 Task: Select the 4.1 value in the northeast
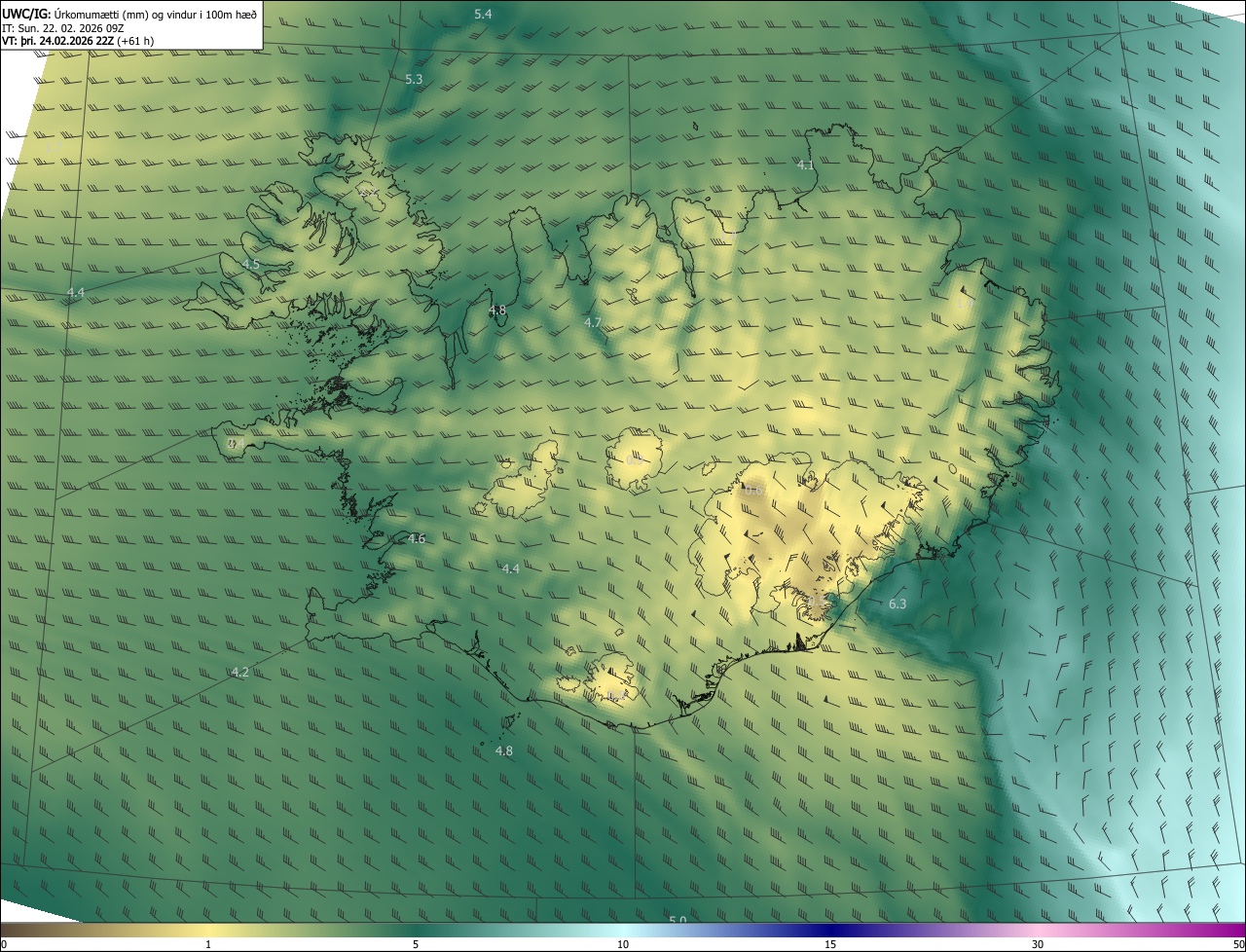805,165
